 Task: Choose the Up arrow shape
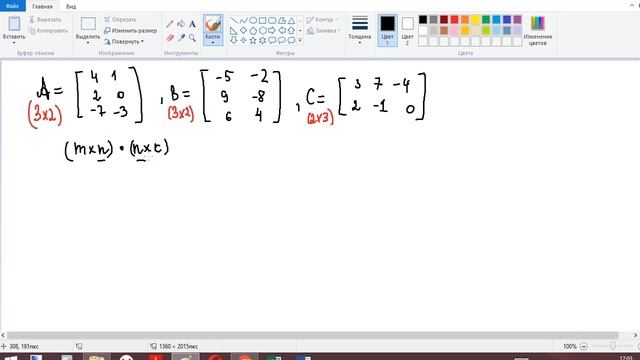291,31
